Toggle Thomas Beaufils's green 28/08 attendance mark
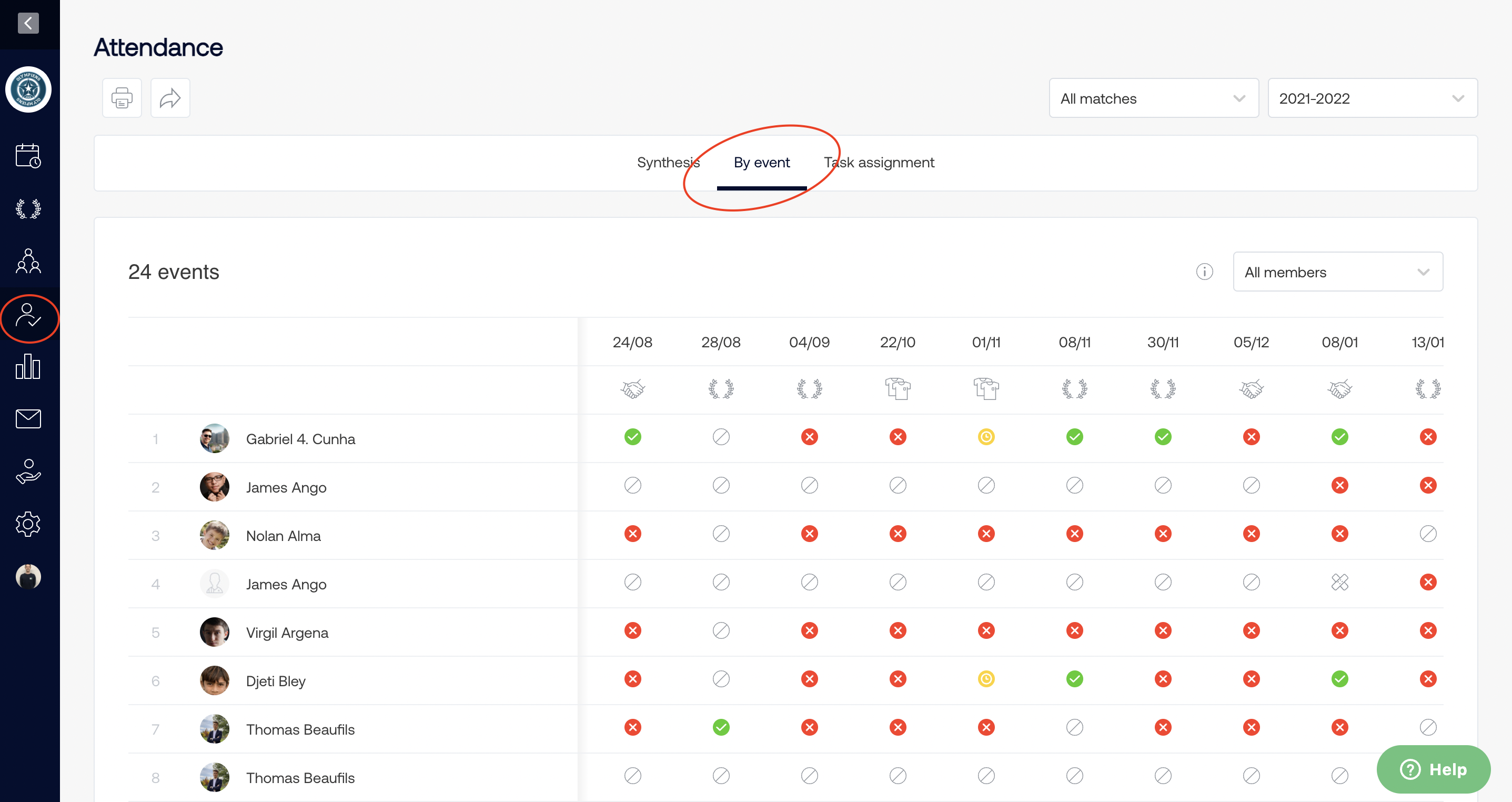This screenshot has width=1512, height=802. click(x=721, y=727)
